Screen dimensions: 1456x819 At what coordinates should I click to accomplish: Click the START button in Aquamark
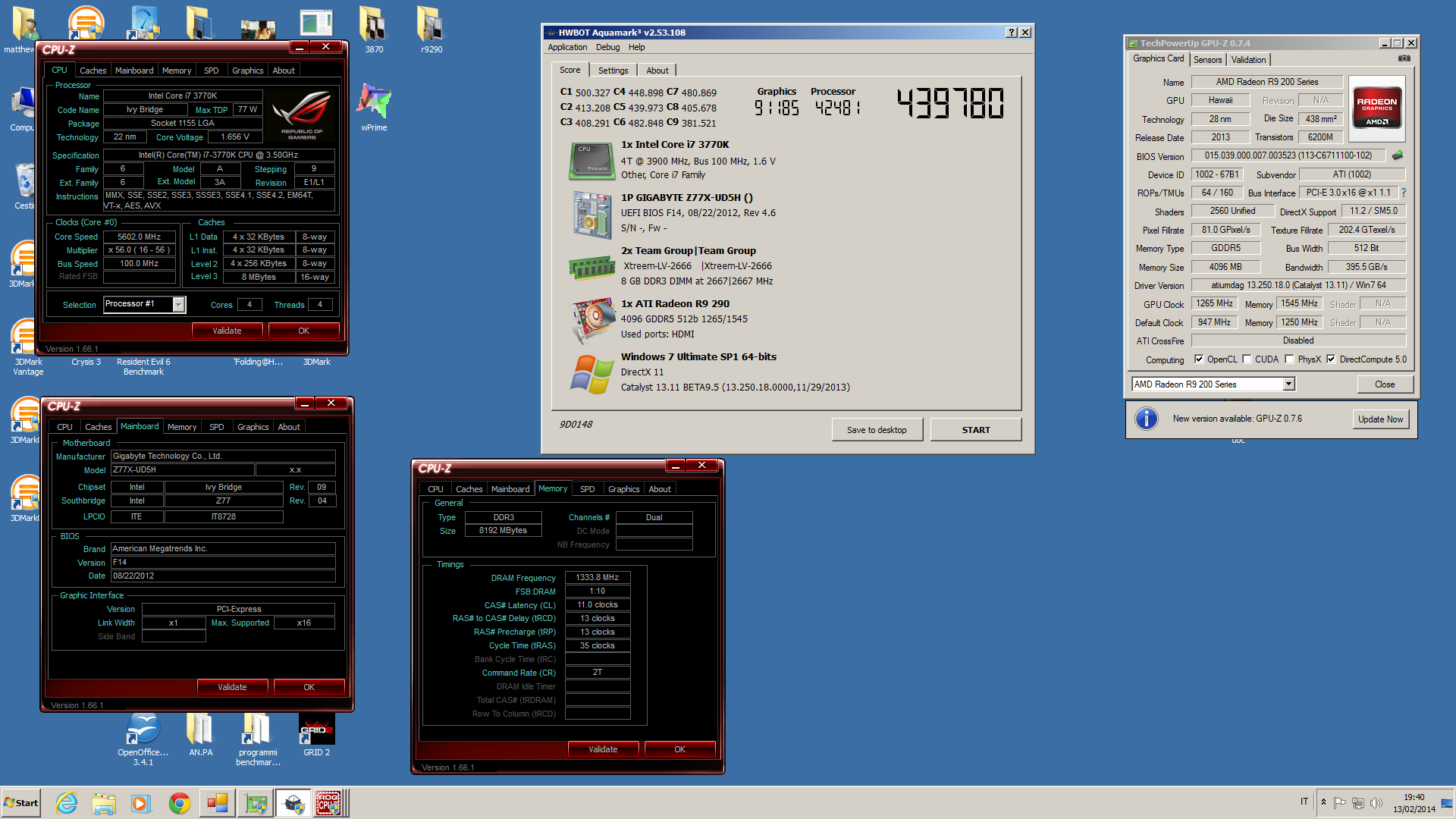[976, 430]
